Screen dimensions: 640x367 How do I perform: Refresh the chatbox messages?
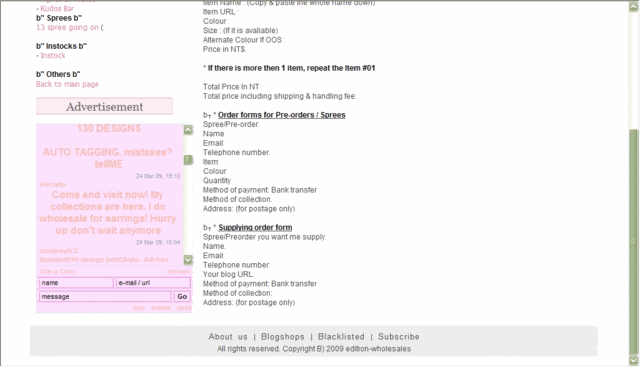[x=178, y=271]
